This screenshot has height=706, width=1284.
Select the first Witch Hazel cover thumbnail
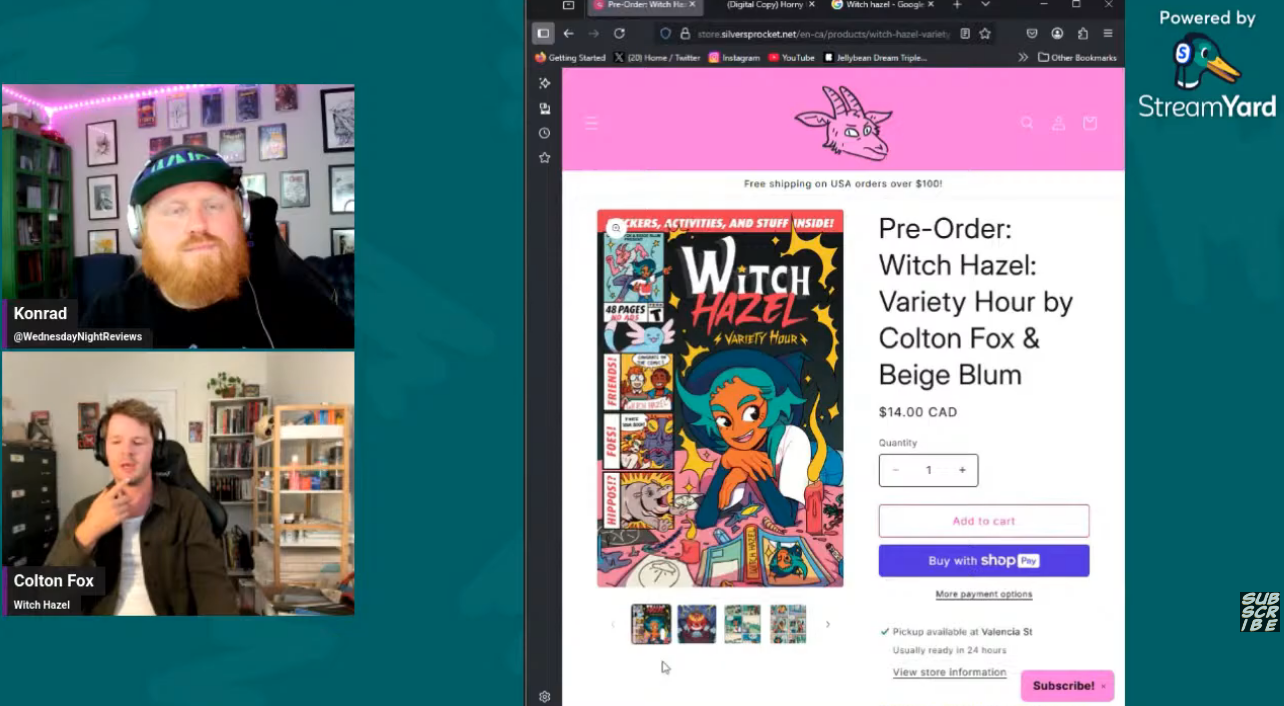pos(651,624)
